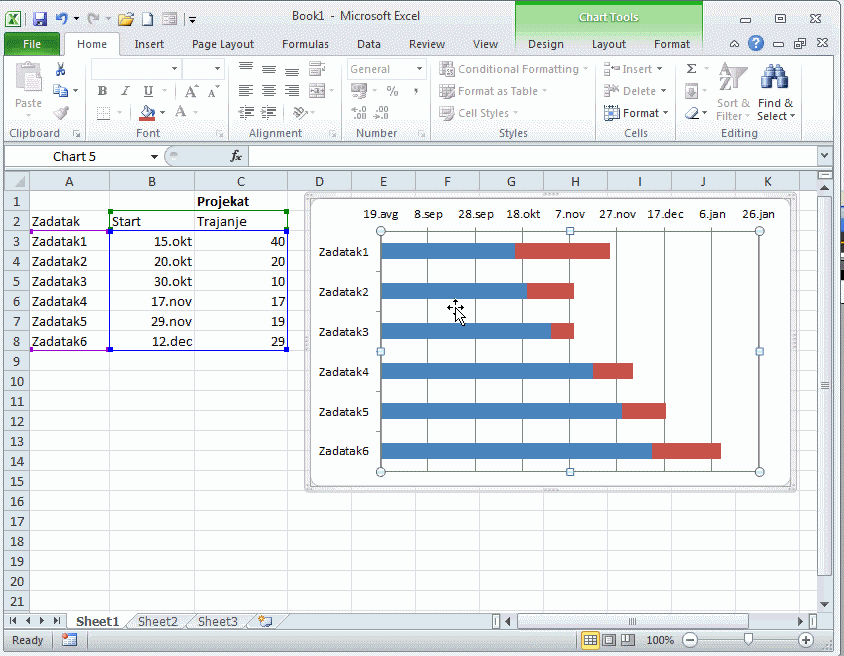The image size is (844, 656).
Task: Open Excel Help question mark icon
Action: tap(756, 44)
